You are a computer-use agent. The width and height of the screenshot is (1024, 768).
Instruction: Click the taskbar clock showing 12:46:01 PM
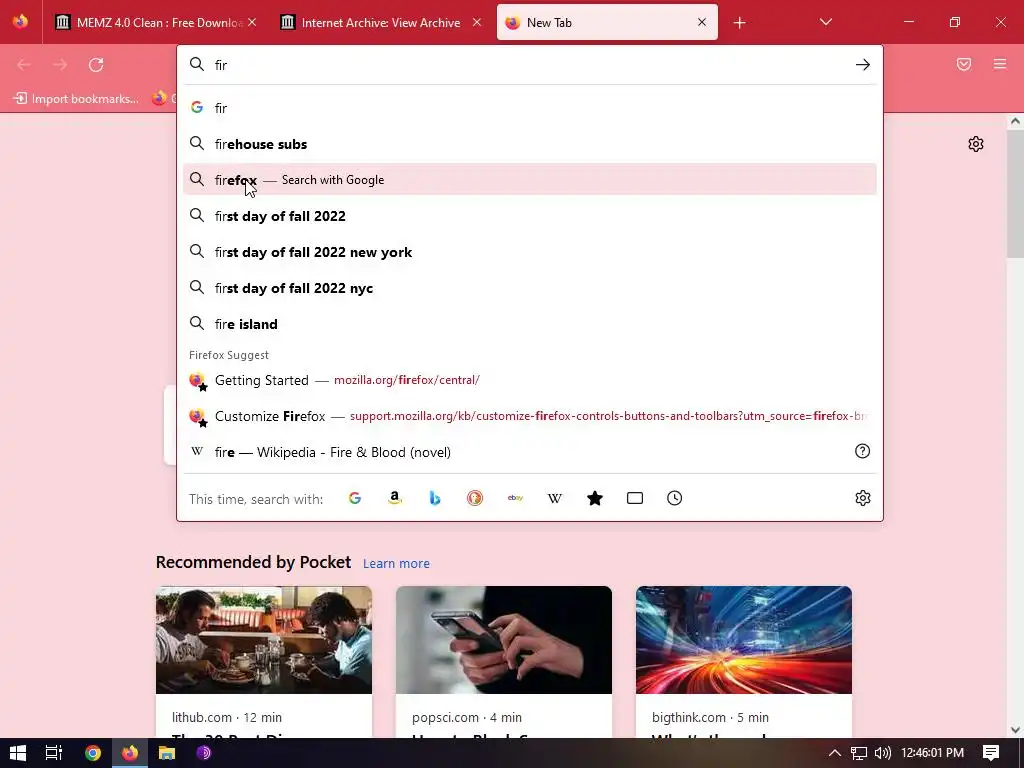(932, 753)
